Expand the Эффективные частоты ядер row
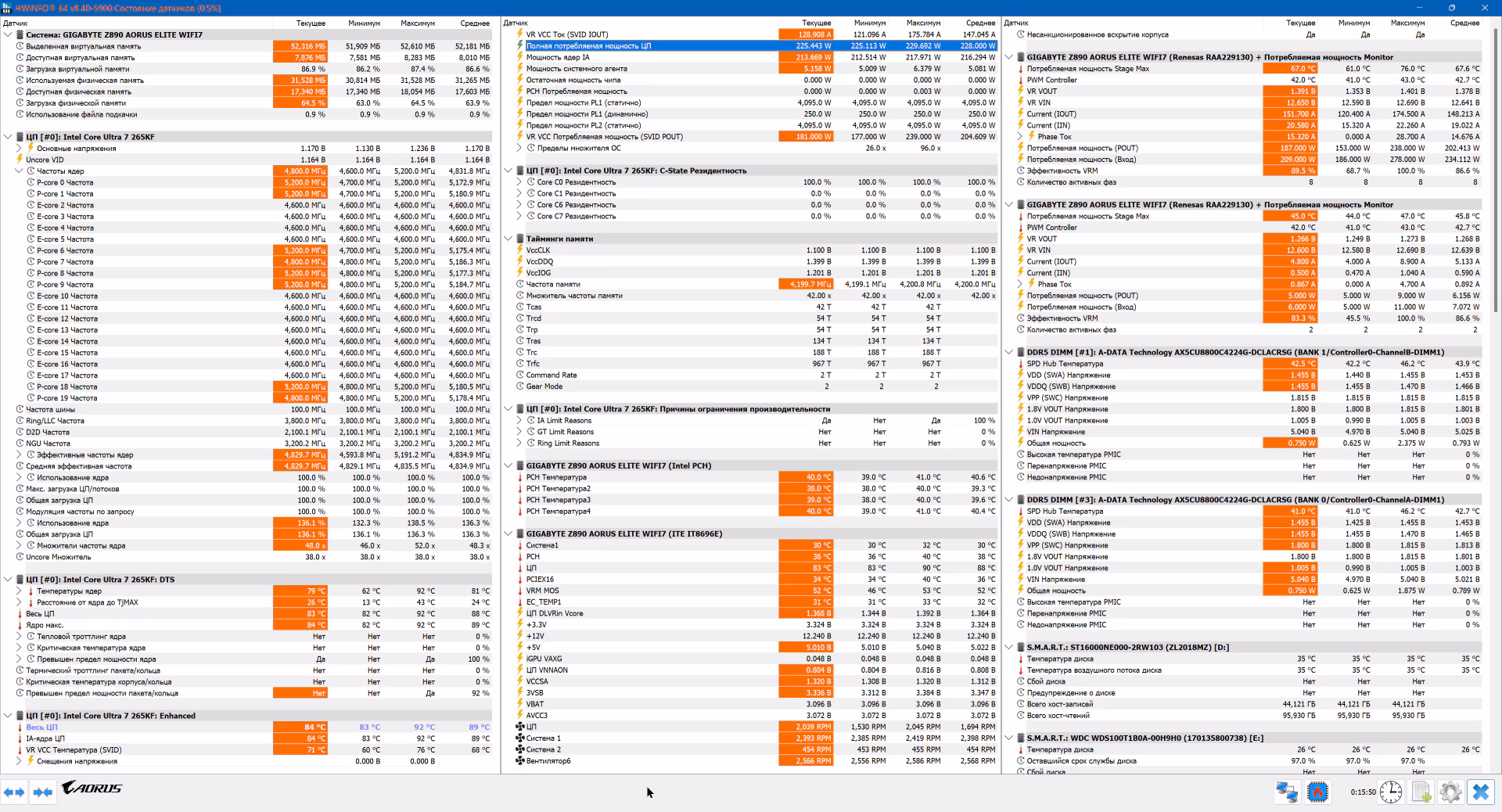This screenshot has height=812, width=1502. coord(19,455)
